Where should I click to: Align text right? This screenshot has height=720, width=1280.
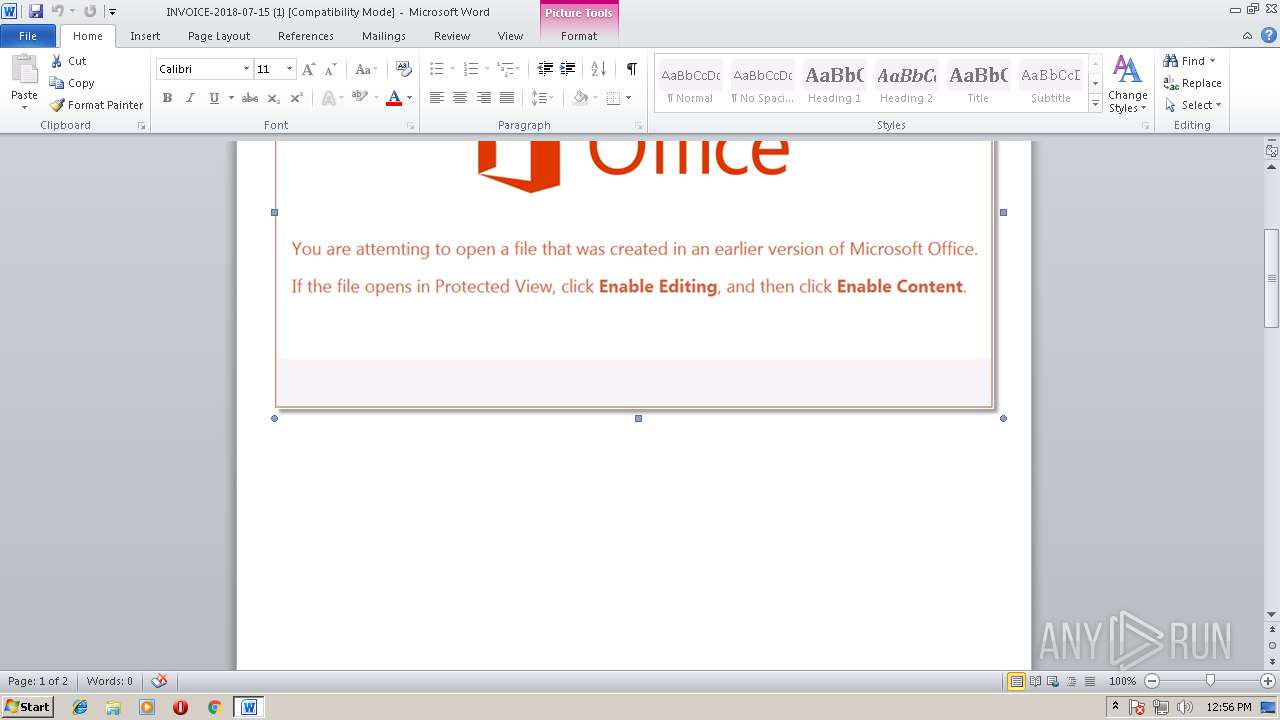(x=484, y=98)
